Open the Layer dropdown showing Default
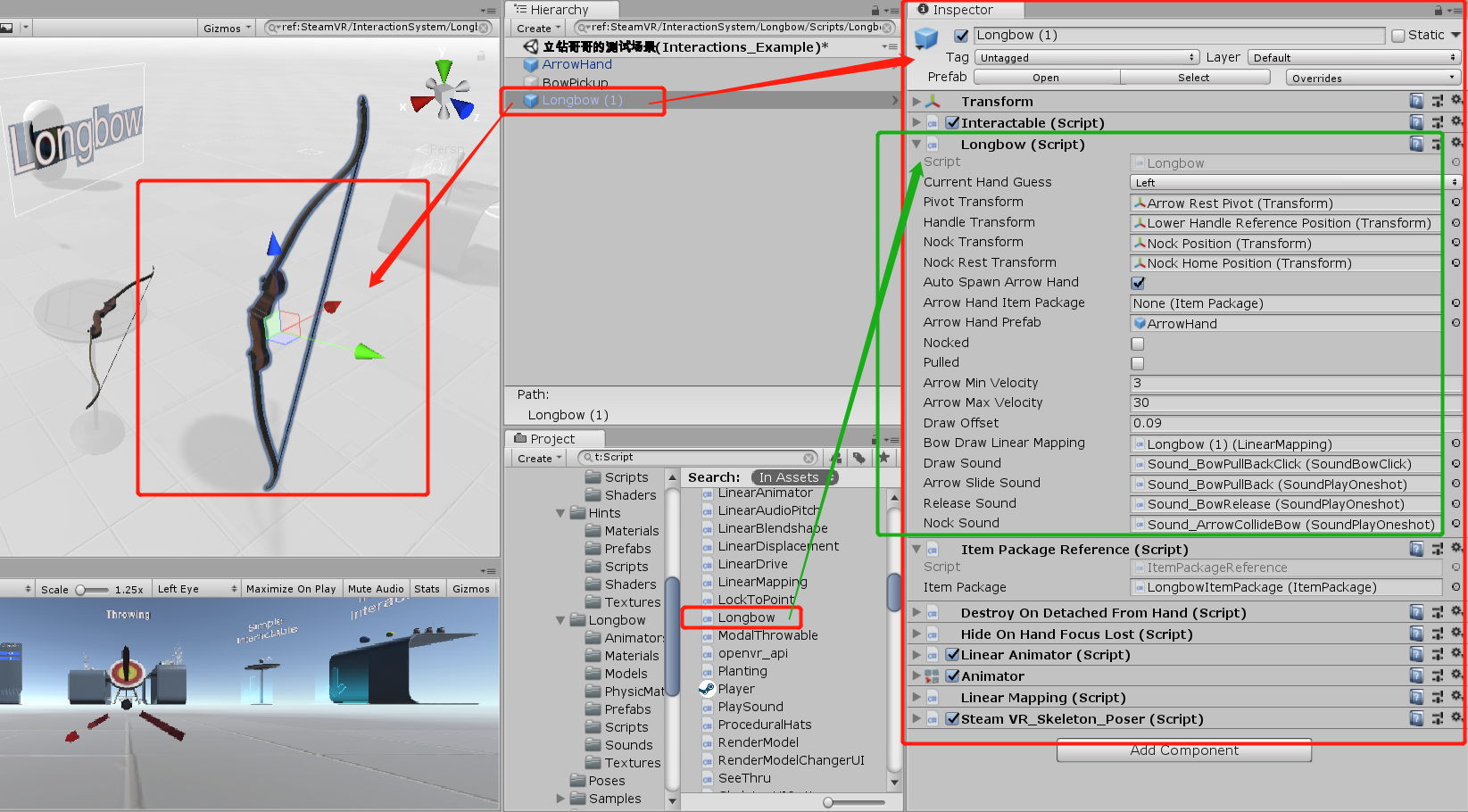 pos(1355,56)
